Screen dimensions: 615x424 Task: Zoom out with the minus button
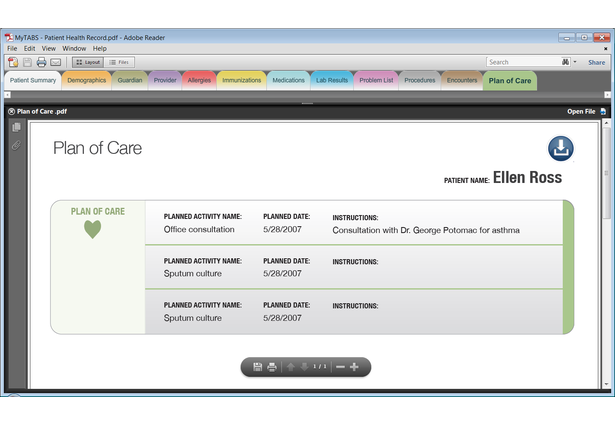(x=340, y=367)
